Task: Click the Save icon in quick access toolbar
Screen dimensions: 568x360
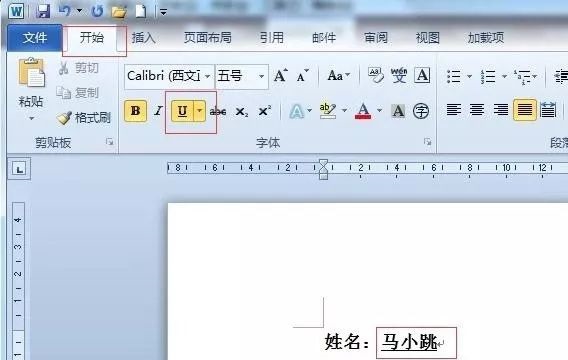Action: 43,12
